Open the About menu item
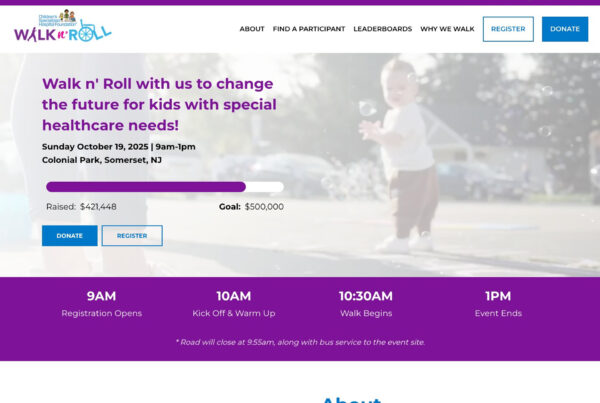600x403 pixels. point(252,29)
